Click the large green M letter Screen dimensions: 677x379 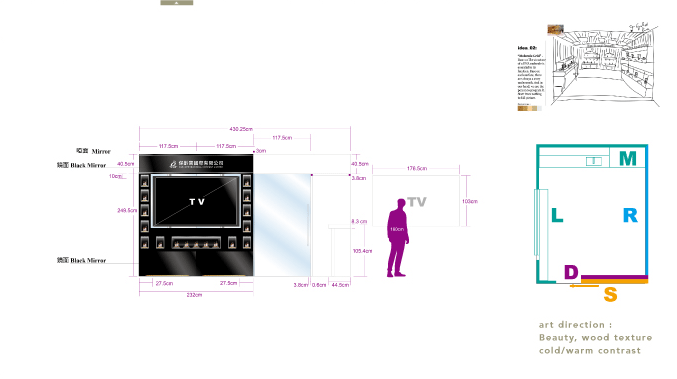tap(628, 158)
